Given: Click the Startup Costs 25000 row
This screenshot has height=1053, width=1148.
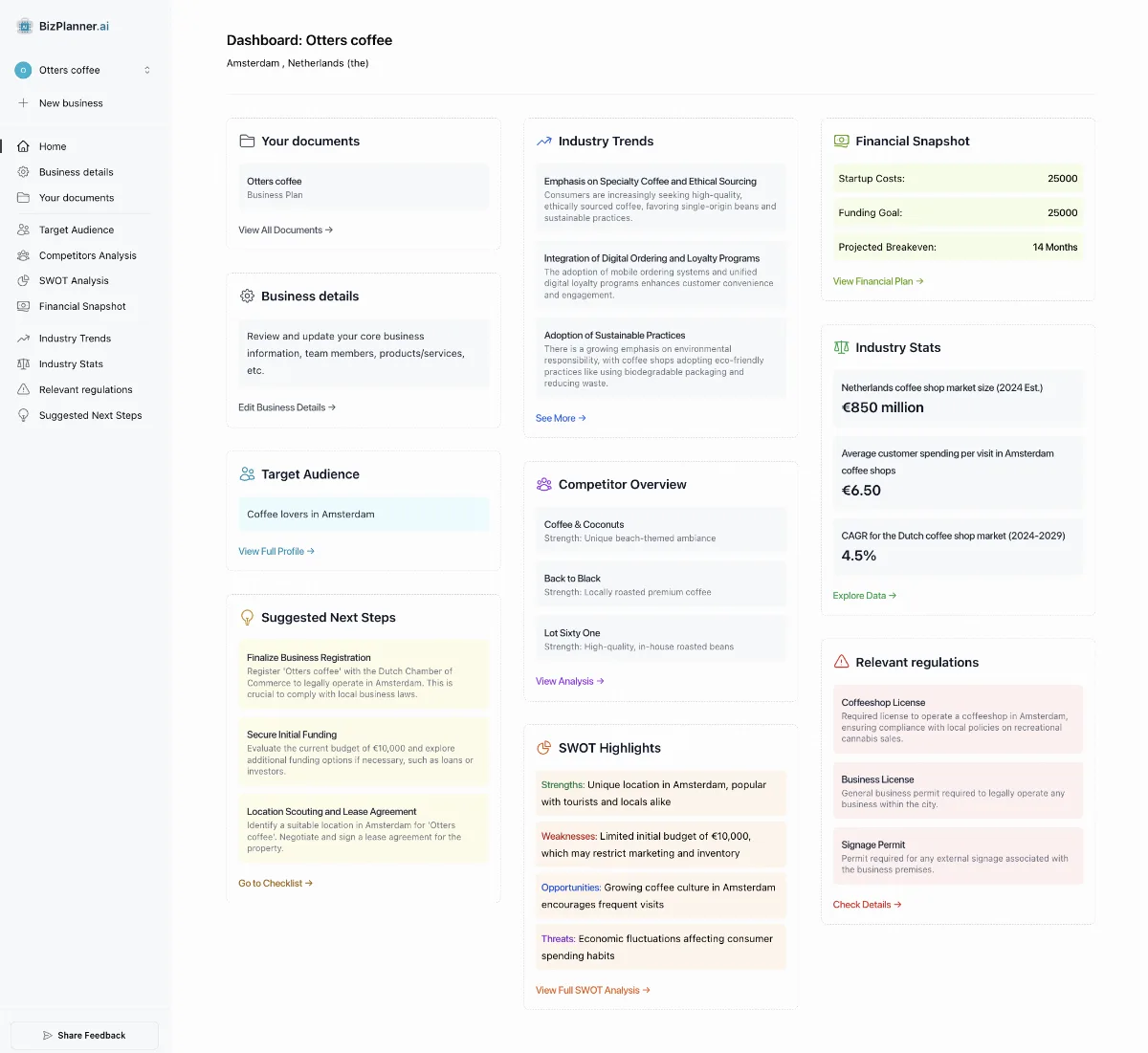Looking at the screenshot, I should [x=958, y=179].
